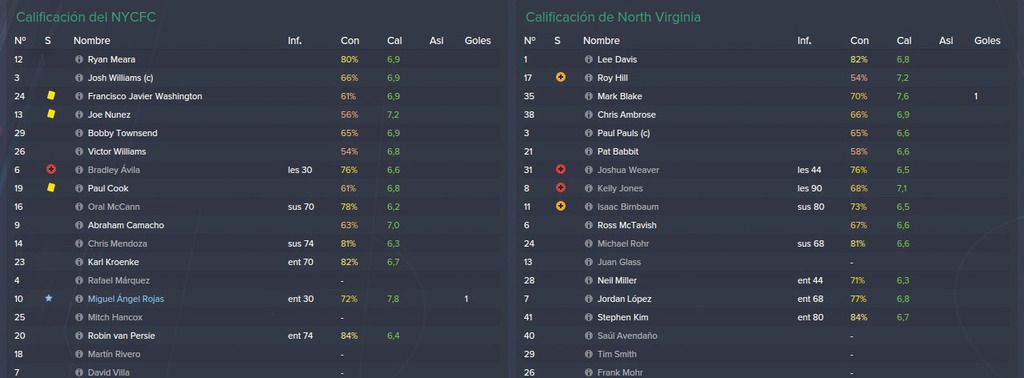This screenshot has height=378, width=1024.
Task: Click Joe Nunez's yellow card icon
Action: click(x=51, y=114)
